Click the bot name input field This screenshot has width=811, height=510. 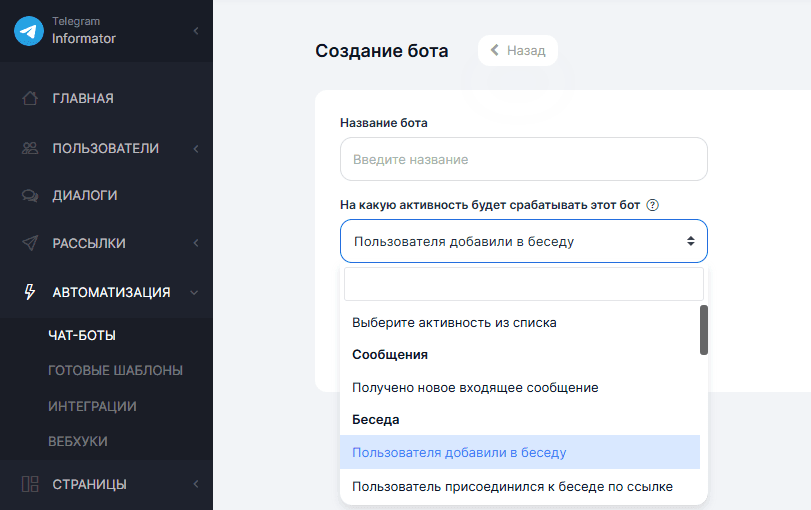click(523, 159)
